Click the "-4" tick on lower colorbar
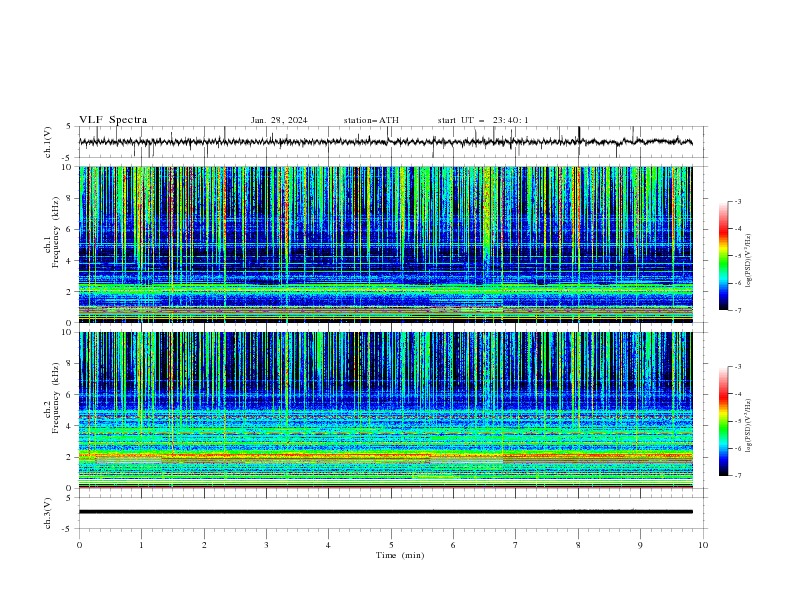 (x=737, y=394)
